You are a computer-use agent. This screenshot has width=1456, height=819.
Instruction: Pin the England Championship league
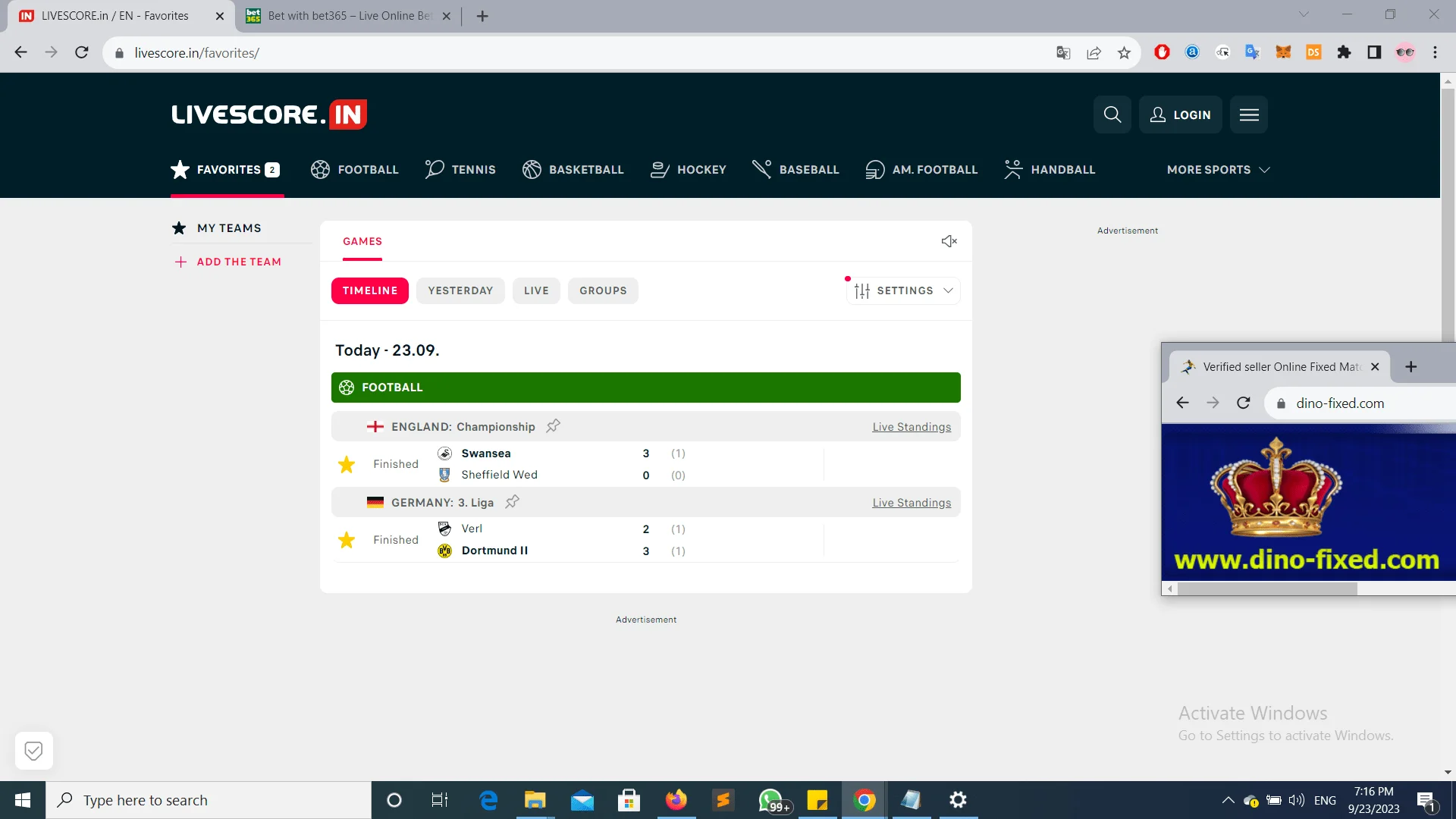[553, 425]
